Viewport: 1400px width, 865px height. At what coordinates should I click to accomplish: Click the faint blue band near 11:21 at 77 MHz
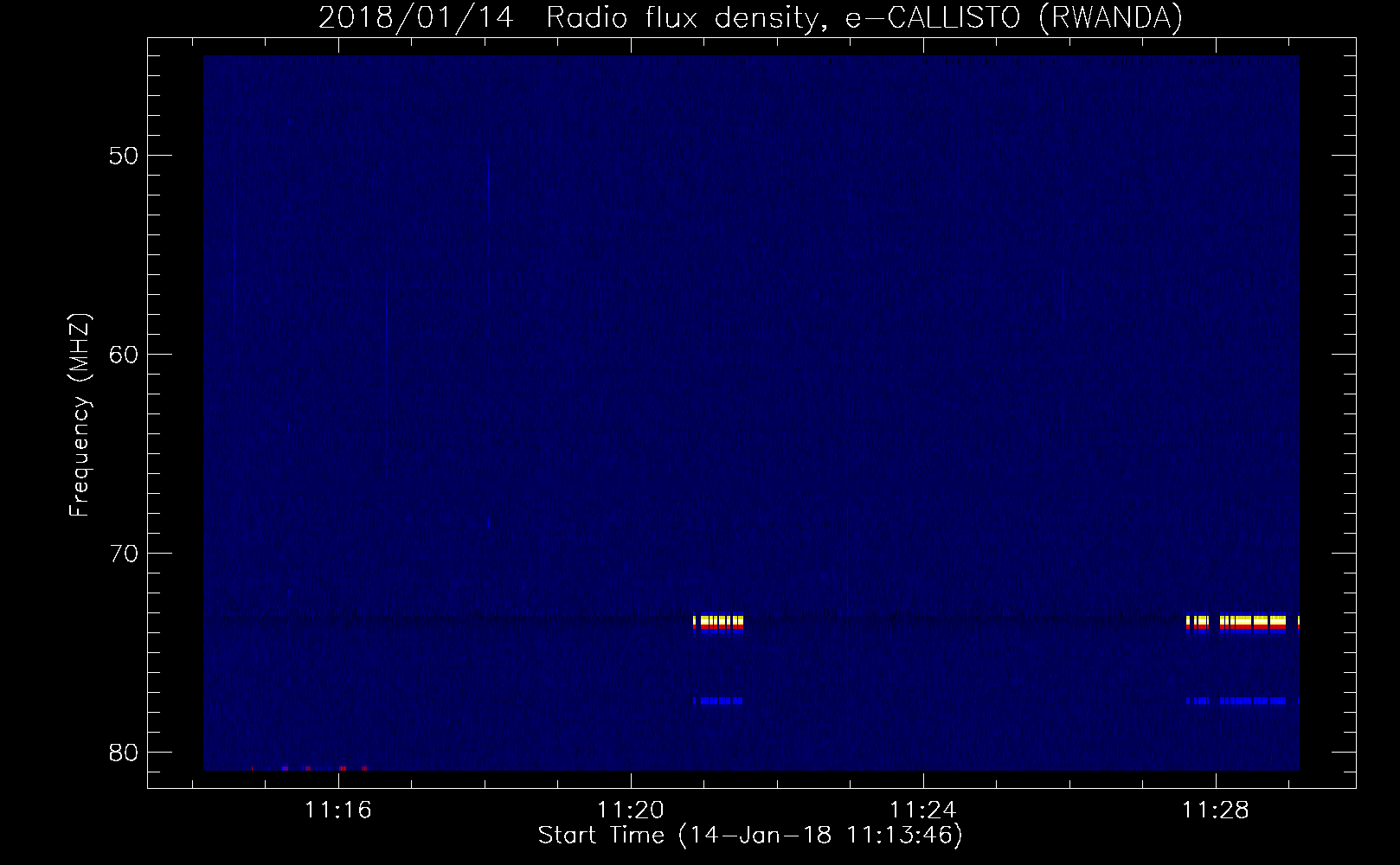pos(718,701)
